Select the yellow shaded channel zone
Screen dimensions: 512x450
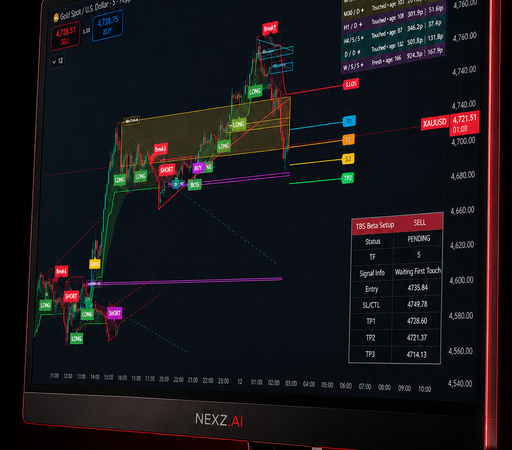coord(206,132)
